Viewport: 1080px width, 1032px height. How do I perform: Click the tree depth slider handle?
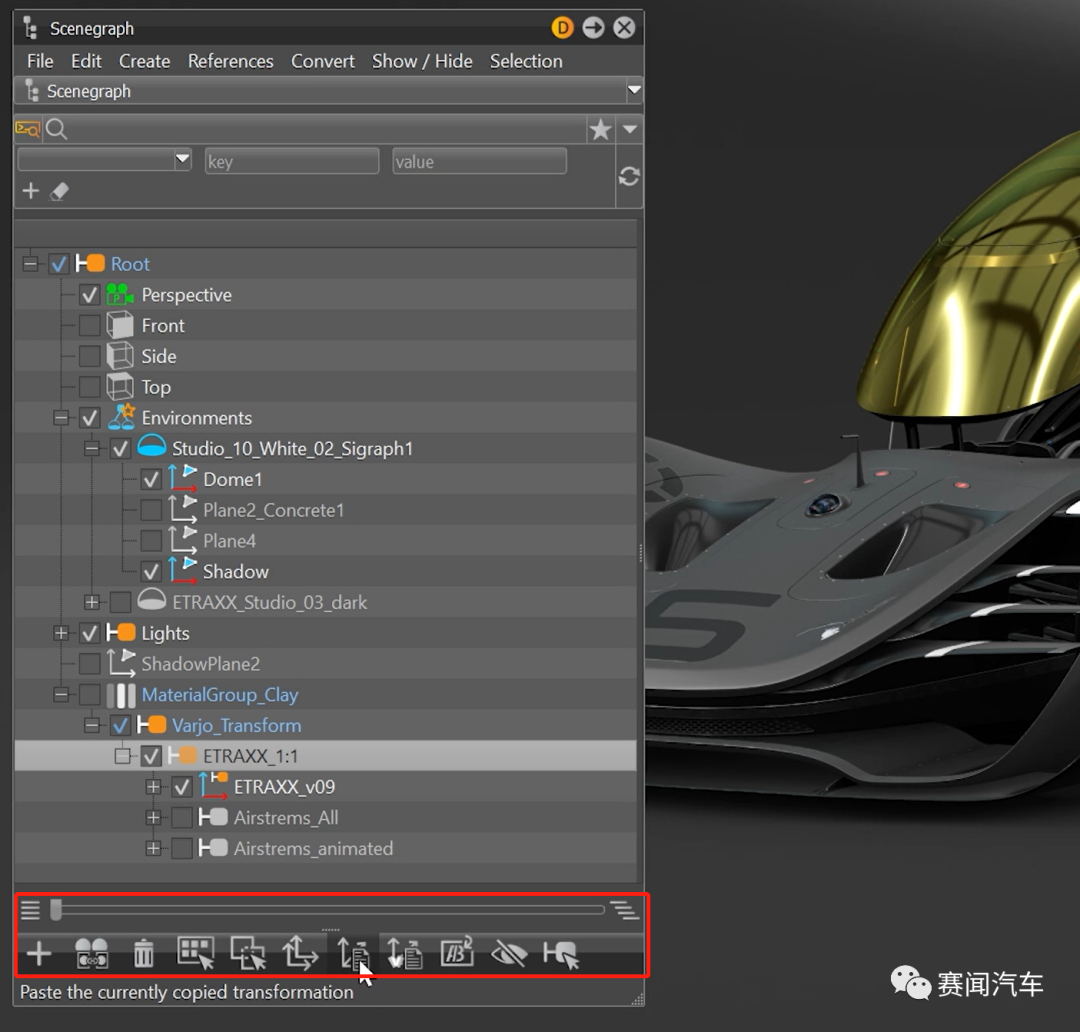tap(56, 910)
